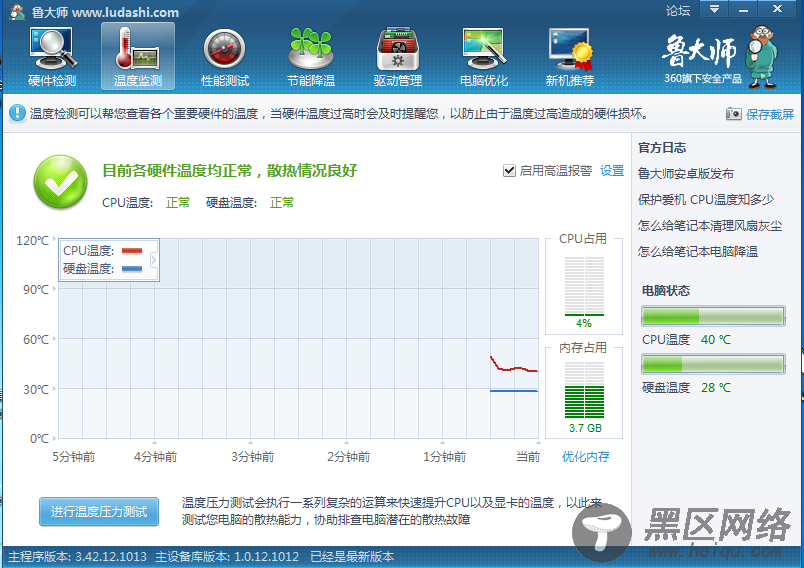
Task: Click the 3分钟前 time axis label
Action: [x=252, y=457]
